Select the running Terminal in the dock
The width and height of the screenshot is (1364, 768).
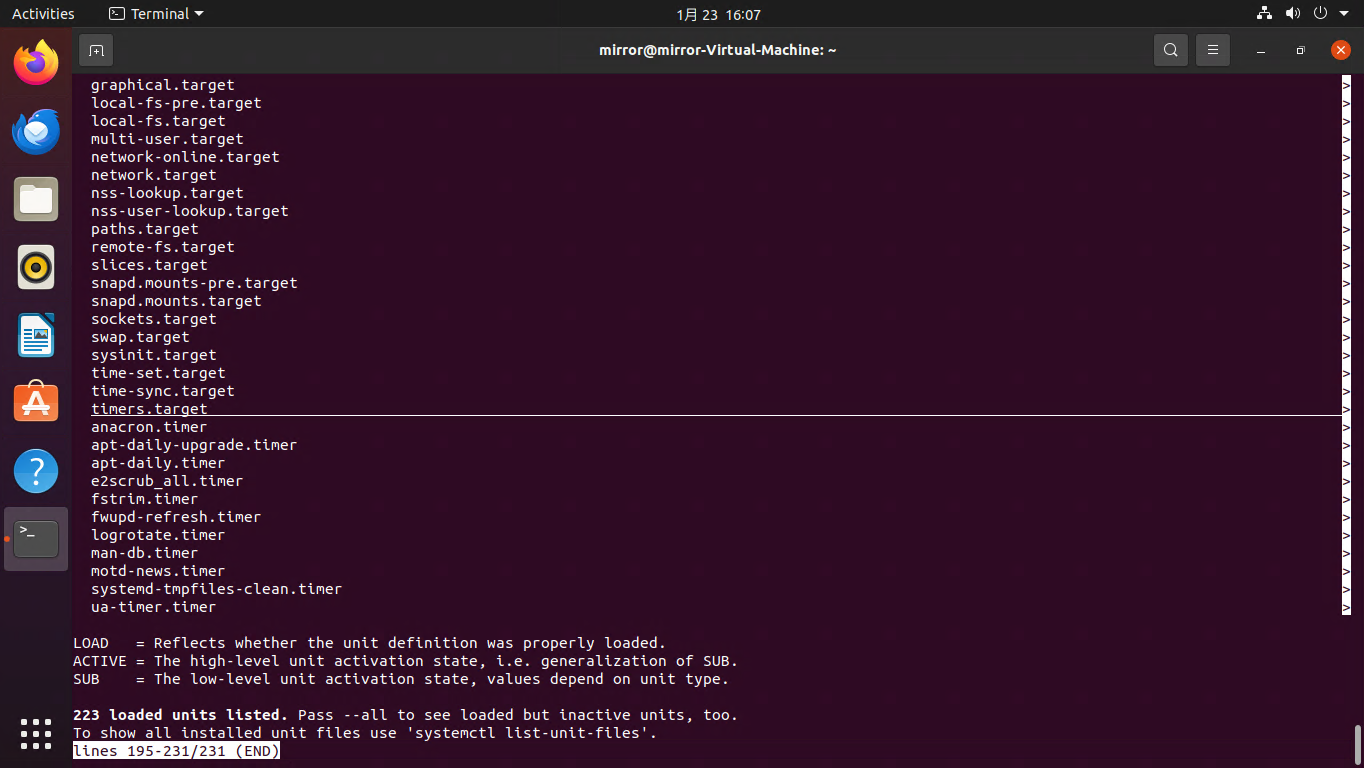coord(35,538)
